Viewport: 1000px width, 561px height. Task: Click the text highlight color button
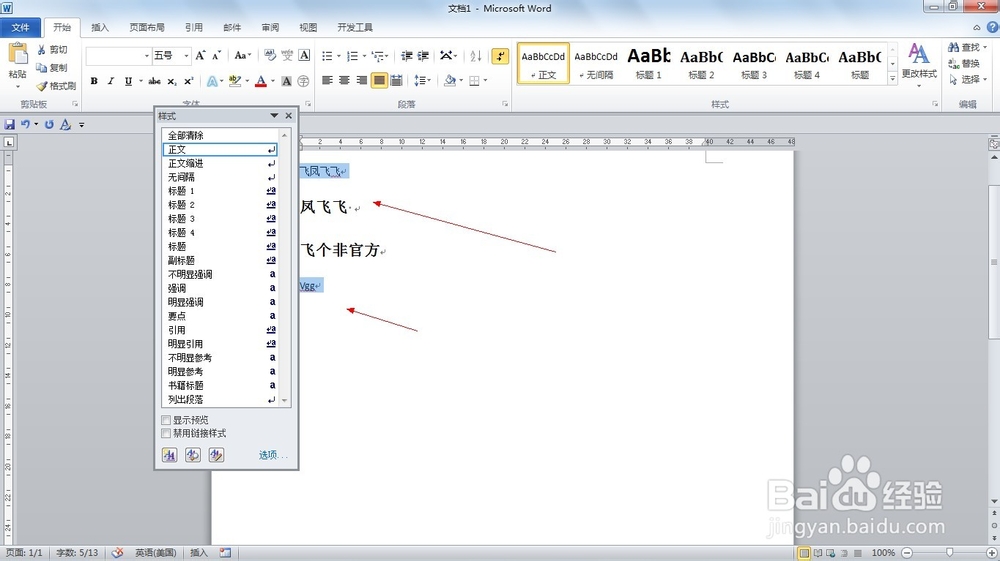pos(234,81)
